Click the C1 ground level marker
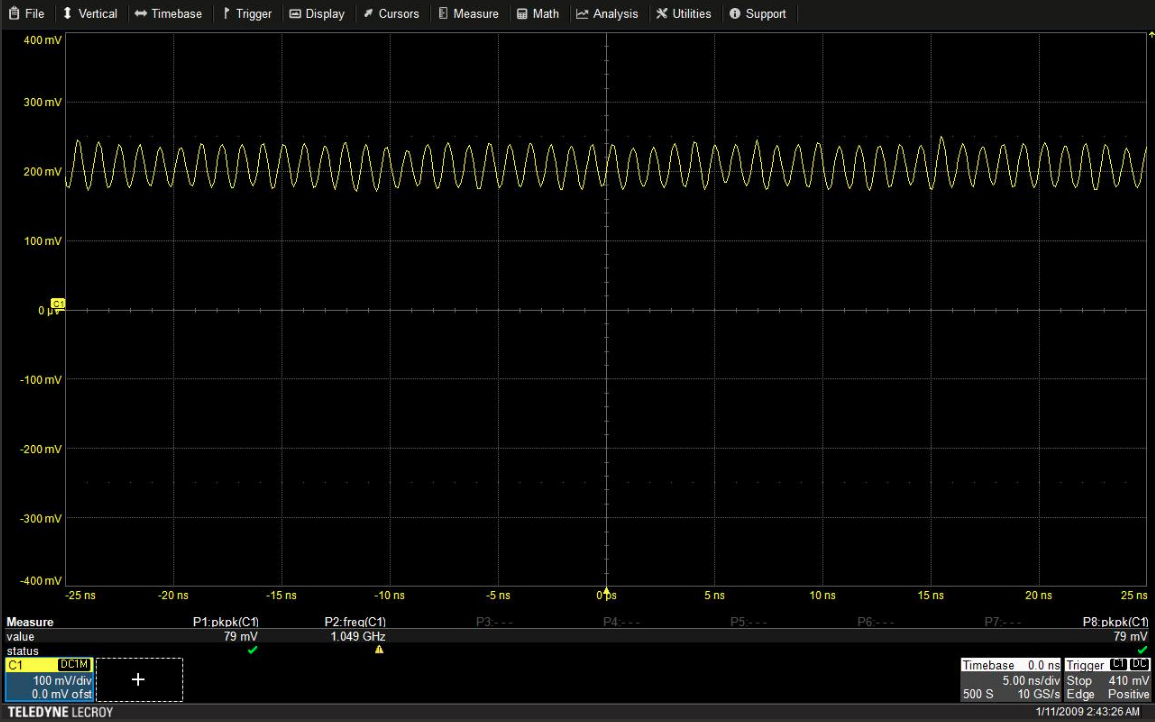The image size is (1155, 722). click(x=57, y=304)
